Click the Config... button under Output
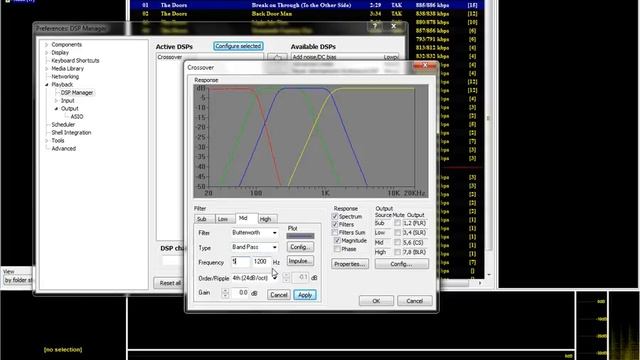Viewport: 640px width, 360px height. [x=402, y=264]
